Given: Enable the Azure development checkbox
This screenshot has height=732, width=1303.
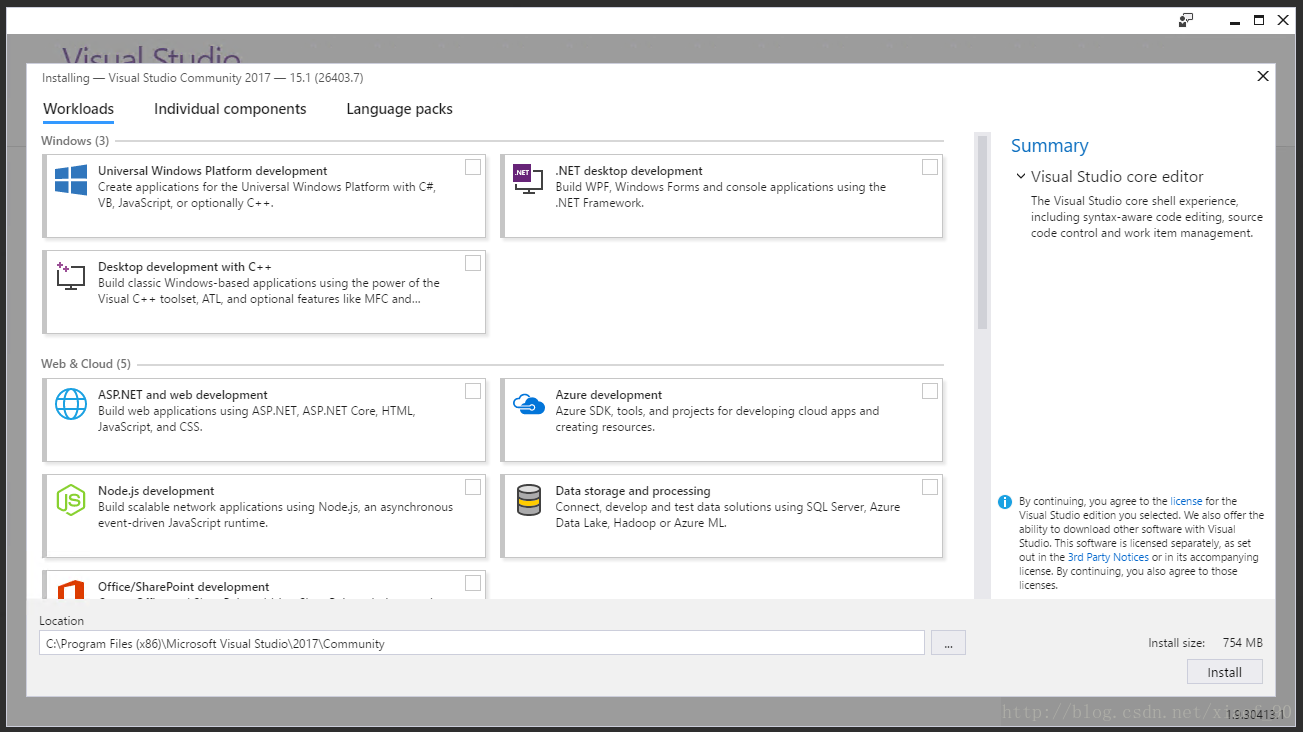Looking at the screenshot, I should coord(930,391).
